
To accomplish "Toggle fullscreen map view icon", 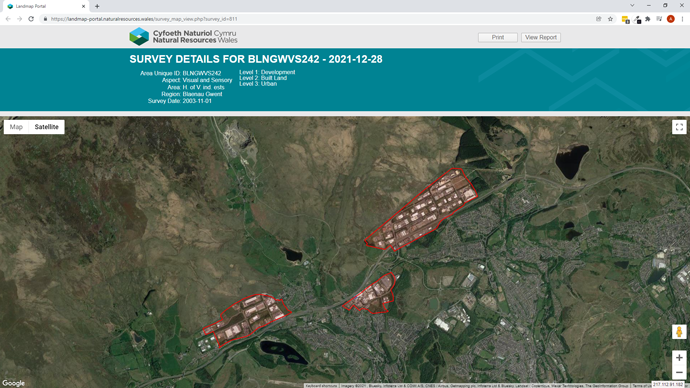I will click(x=679, y=127).
